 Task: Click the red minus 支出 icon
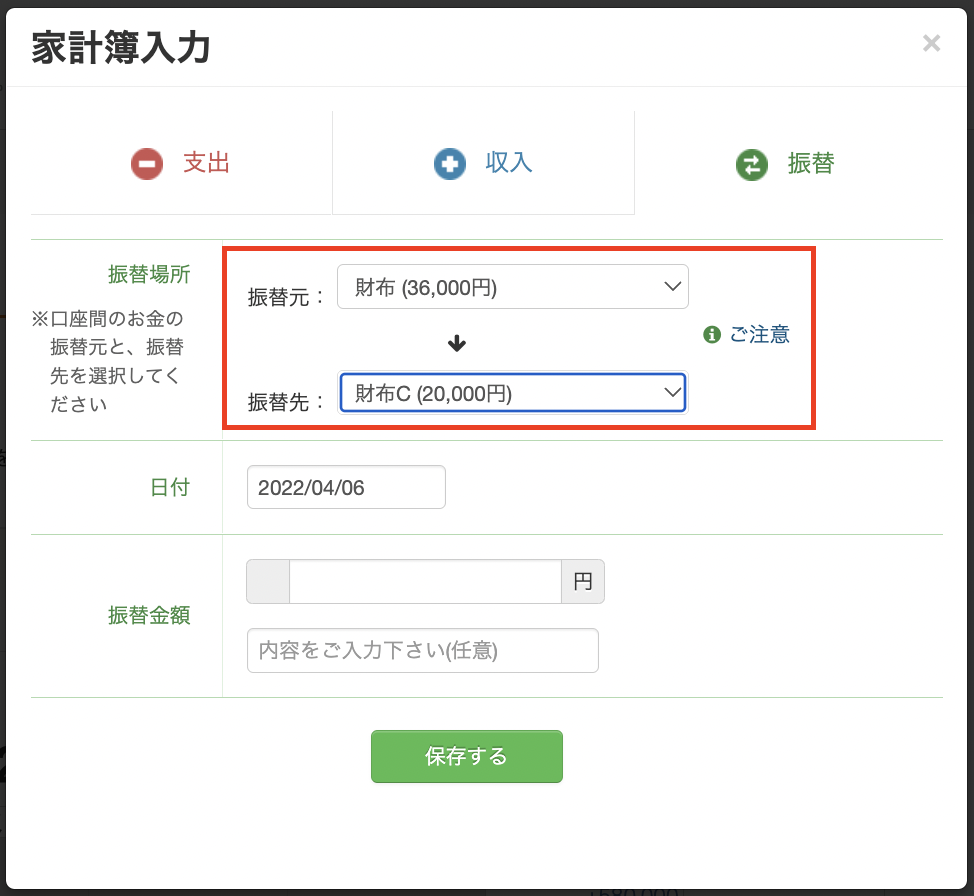[147, 164]
